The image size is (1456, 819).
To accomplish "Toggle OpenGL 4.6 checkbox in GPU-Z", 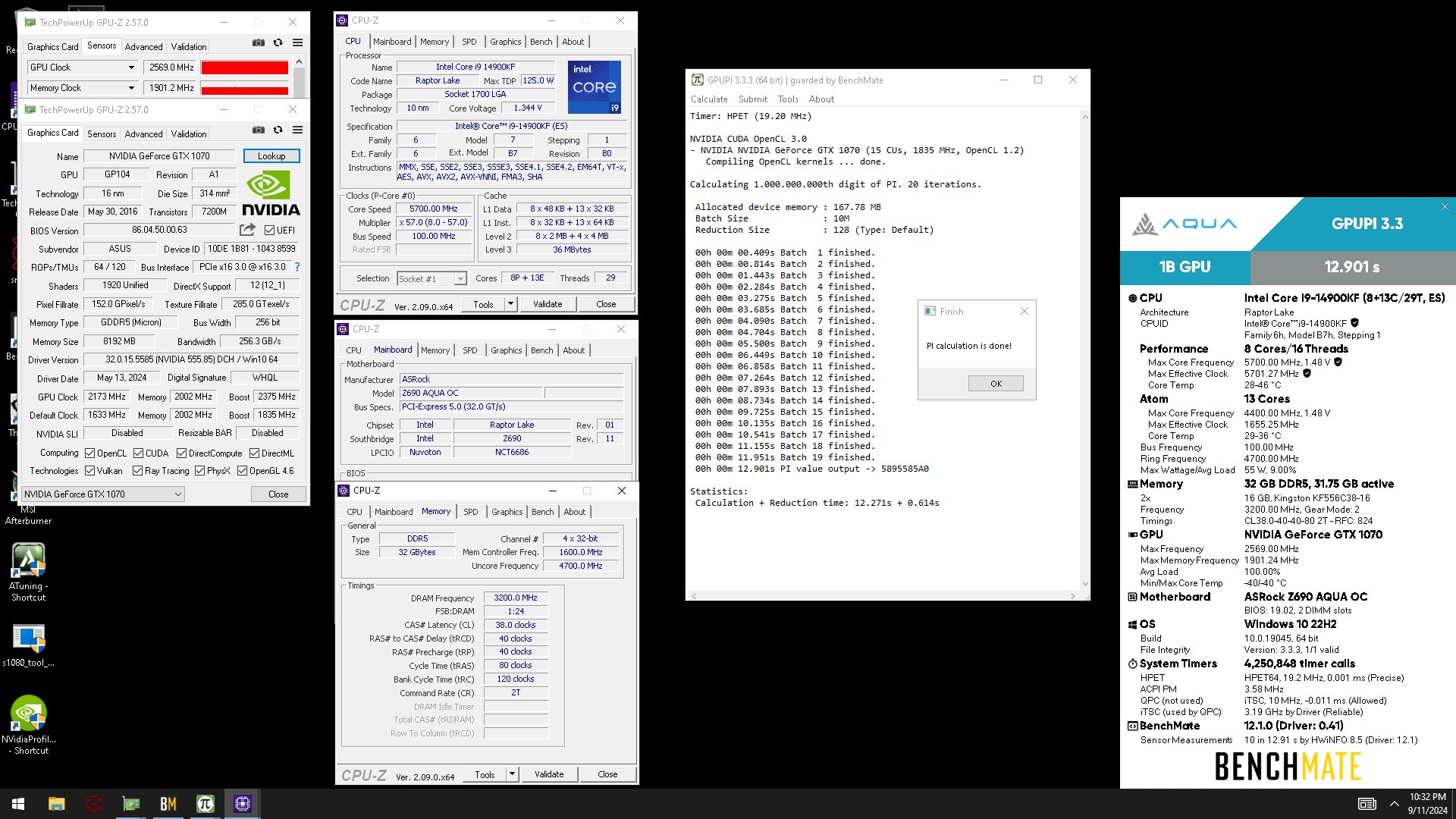I will click(242, 471).
